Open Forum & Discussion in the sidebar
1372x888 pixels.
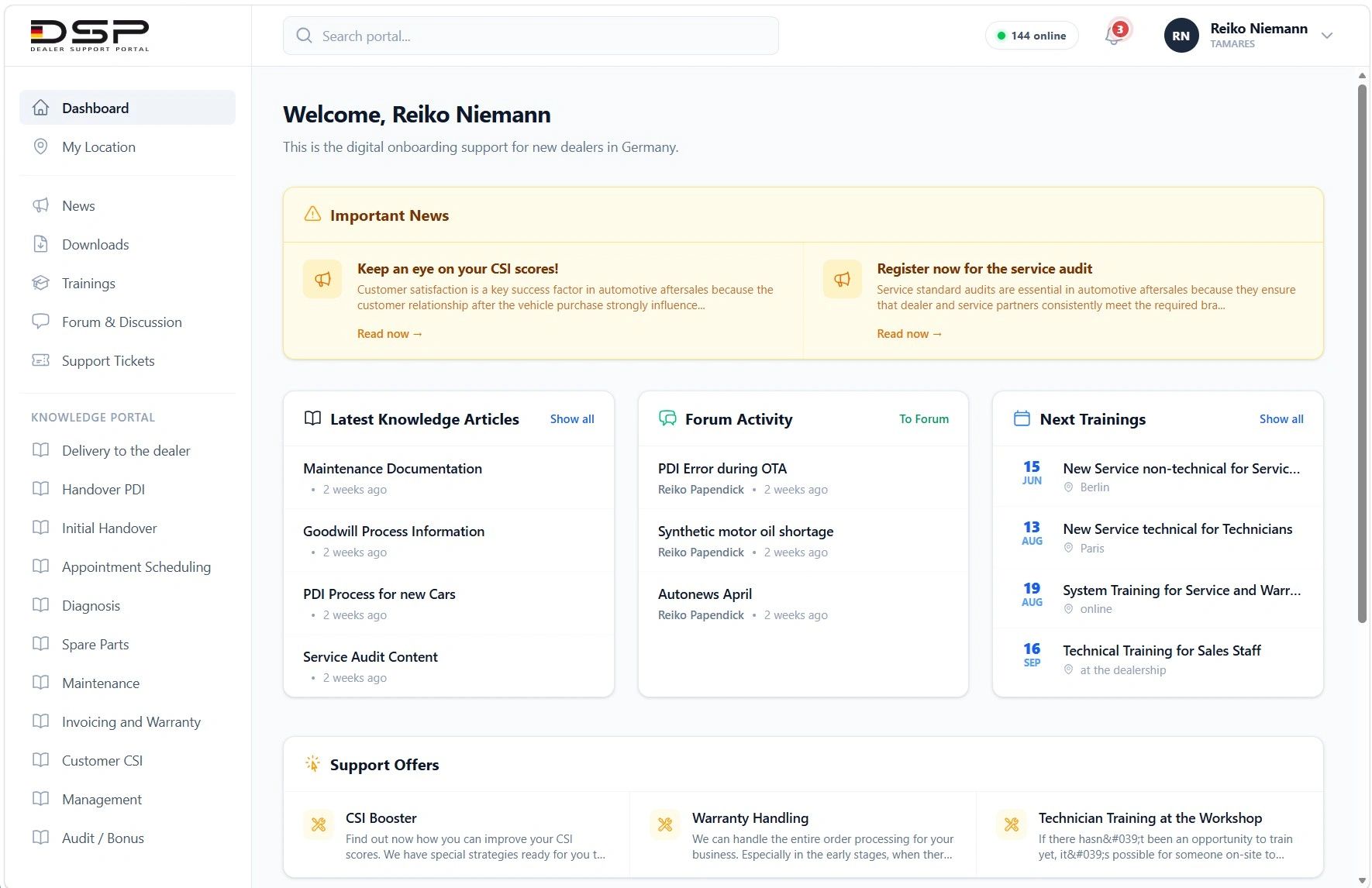(127, 322)
